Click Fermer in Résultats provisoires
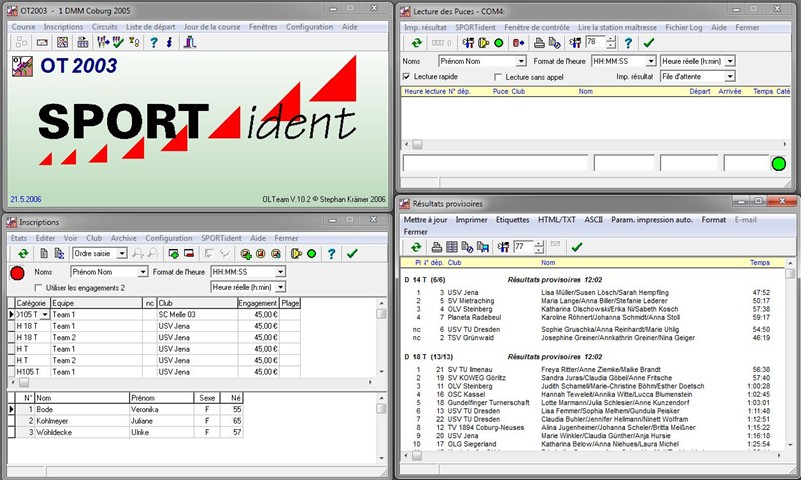The image size is (801, 480). coord(415,232)
